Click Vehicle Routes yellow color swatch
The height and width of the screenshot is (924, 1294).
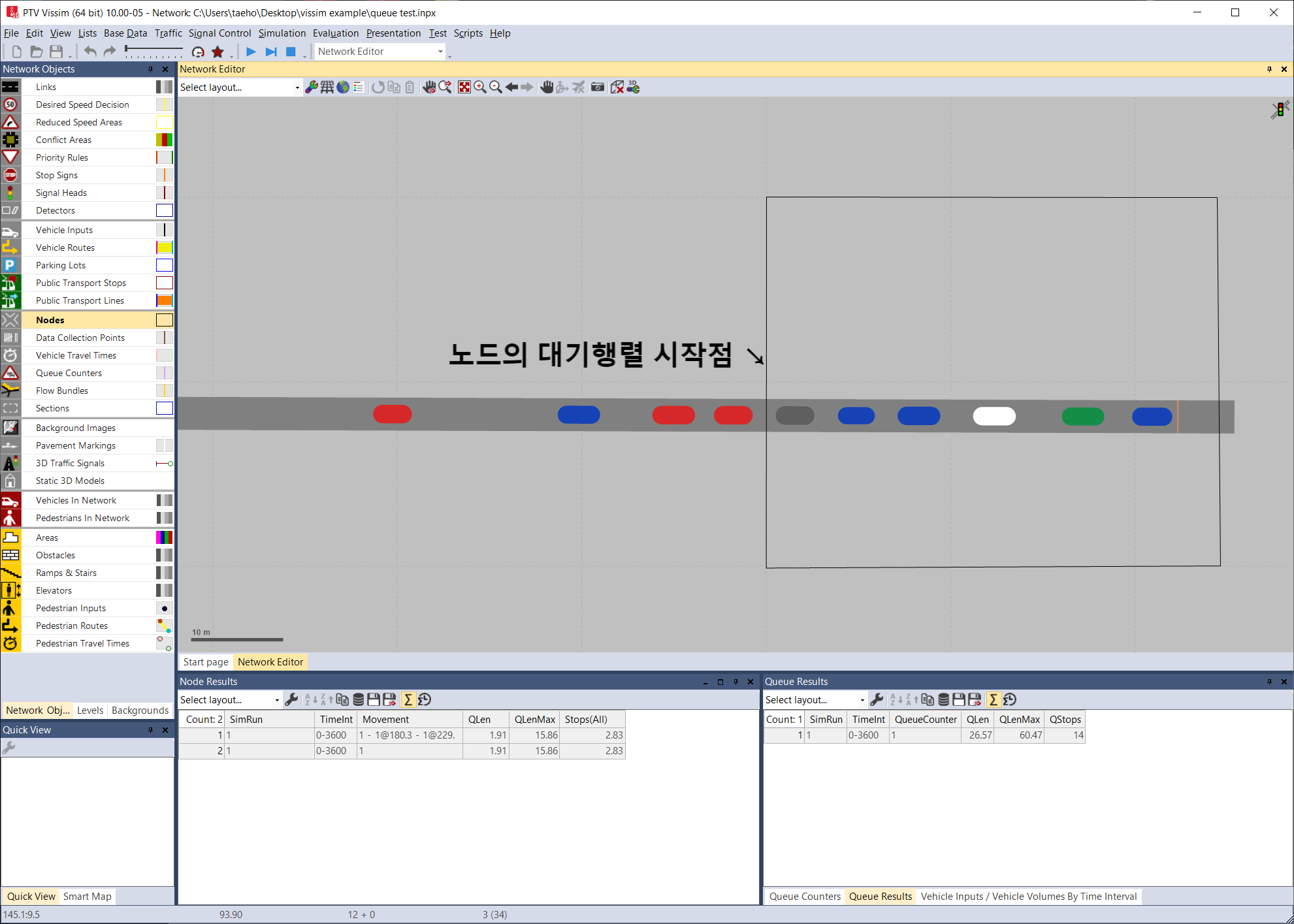click(165, 248)
